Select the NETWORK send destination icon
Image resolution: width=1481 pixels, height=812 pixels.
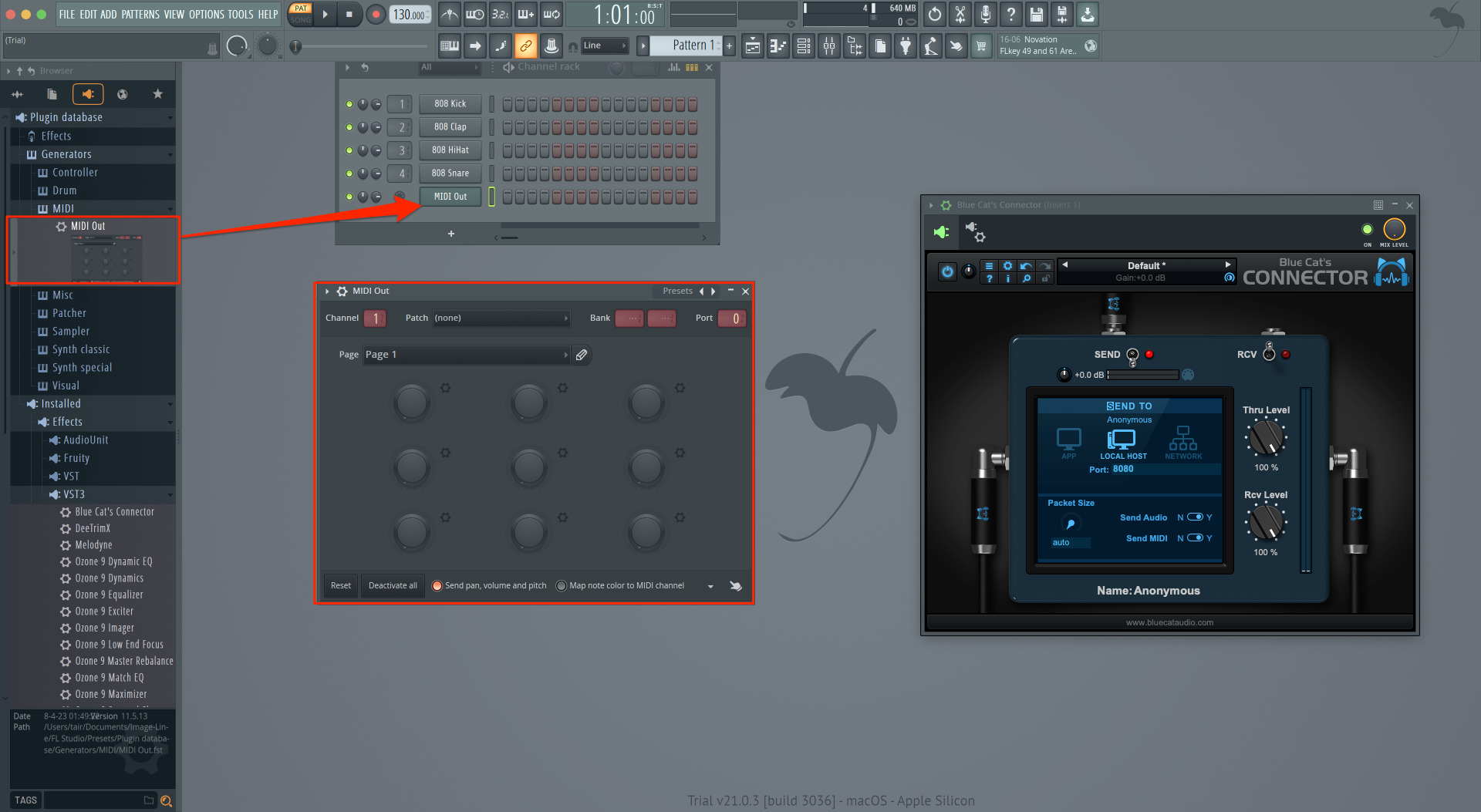coord(1183,443)
